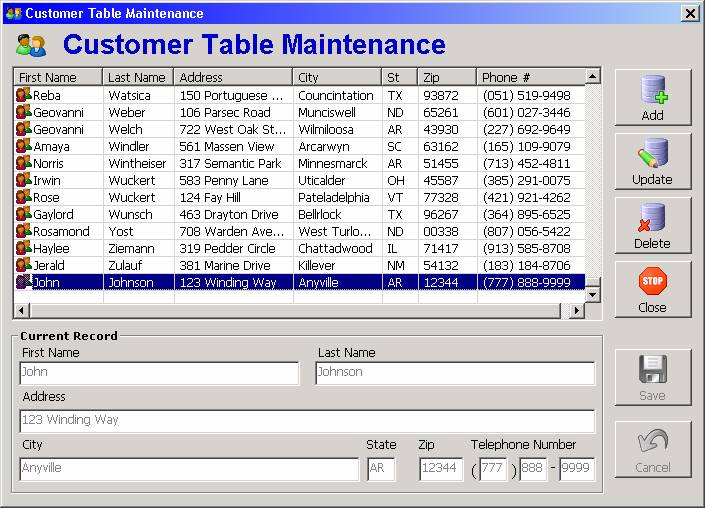Sort by the Last Name column header
The image size is (705, 508).
138,77
